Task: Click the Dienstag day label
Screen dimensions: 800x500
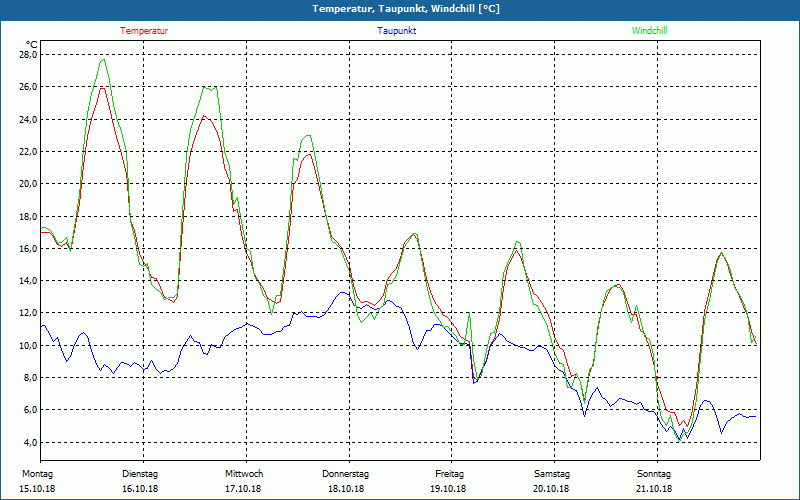Action: (x=140, y=474)
